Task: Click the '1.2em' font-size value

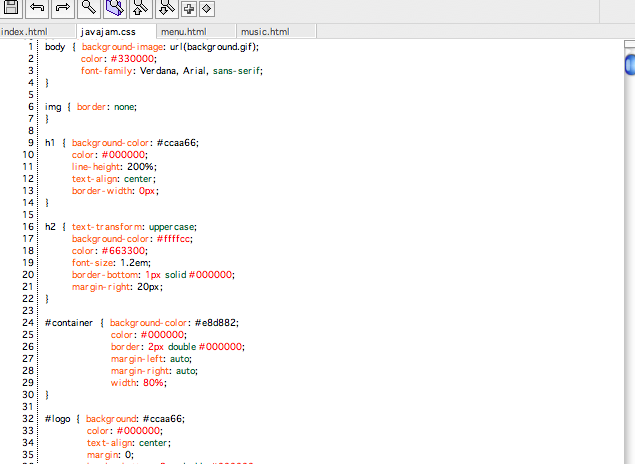Action: click(x=134, y=263)
